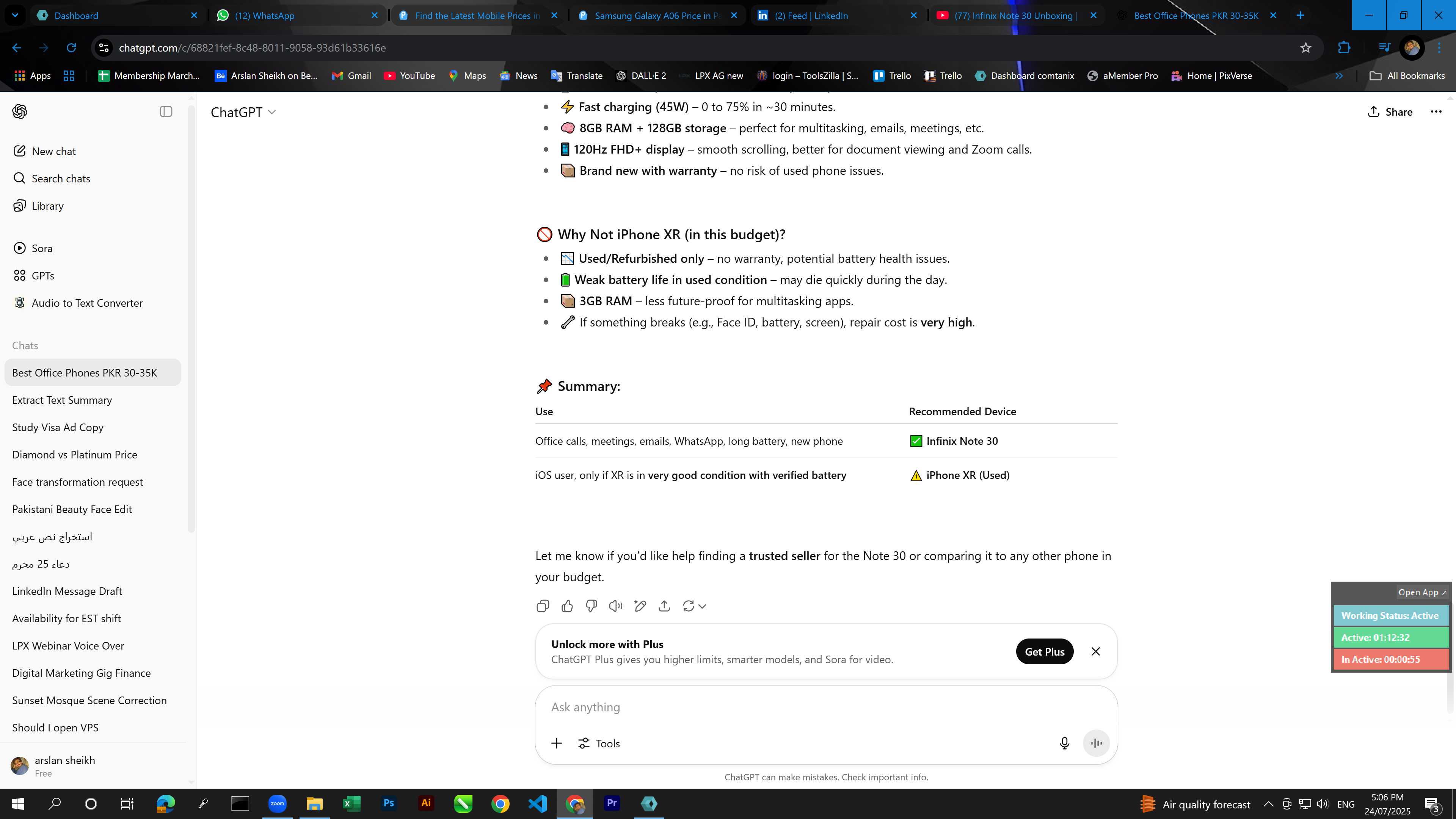Viewport: 1456px width, 819px height.
Task: Open the Audio to Text Converter GPT
Action: pos(93,303)
